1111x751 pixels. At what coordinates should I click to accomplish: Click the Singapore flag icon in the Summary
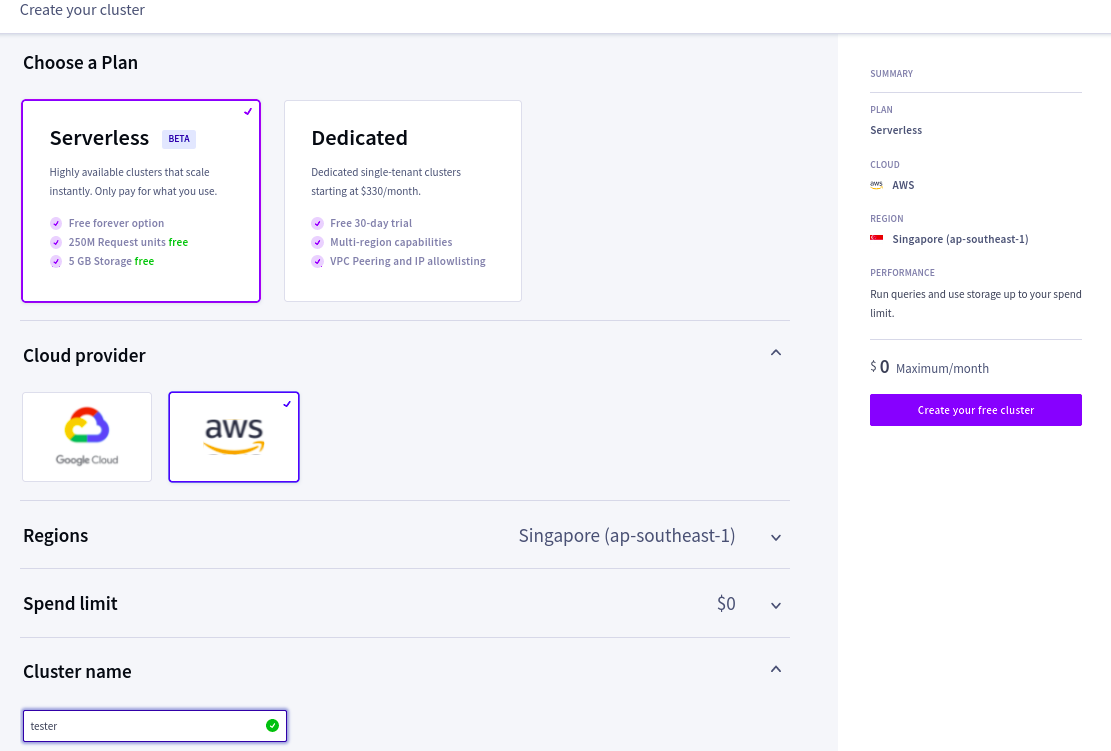coord(877,238)
